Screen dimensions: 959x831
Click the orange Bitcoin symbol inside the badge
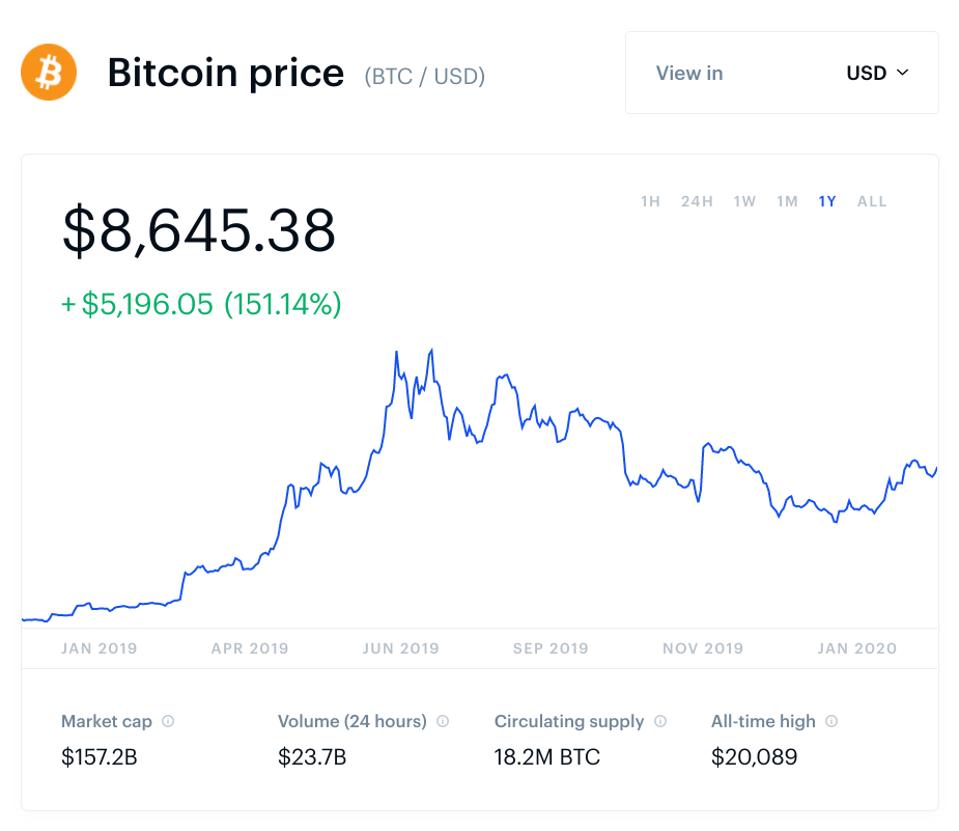tap(49, 71)
